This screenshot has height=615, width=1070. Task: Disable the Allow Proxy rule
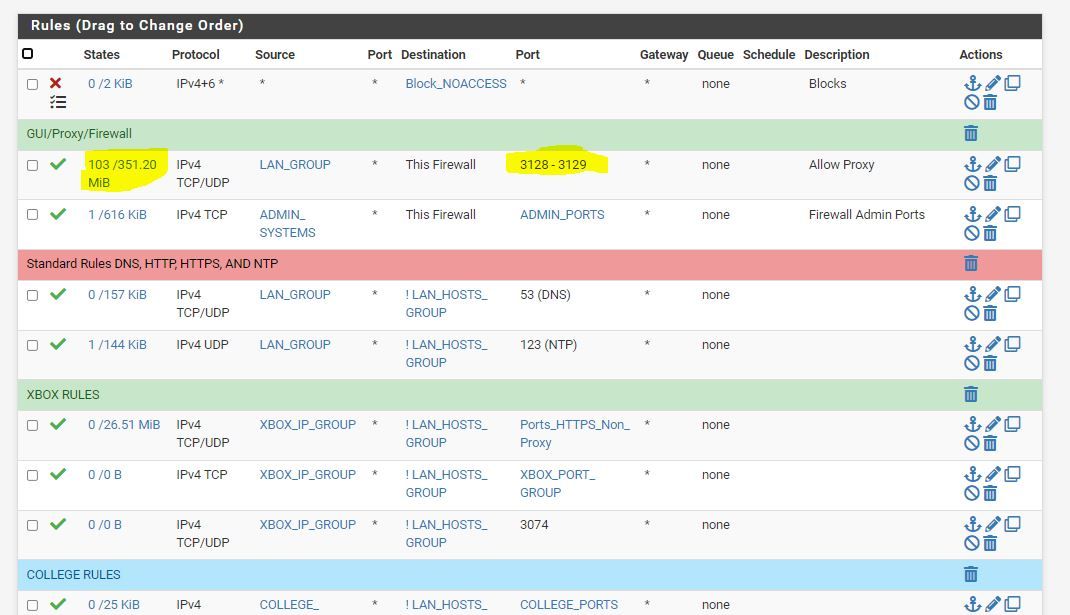(x=972, y=183)
